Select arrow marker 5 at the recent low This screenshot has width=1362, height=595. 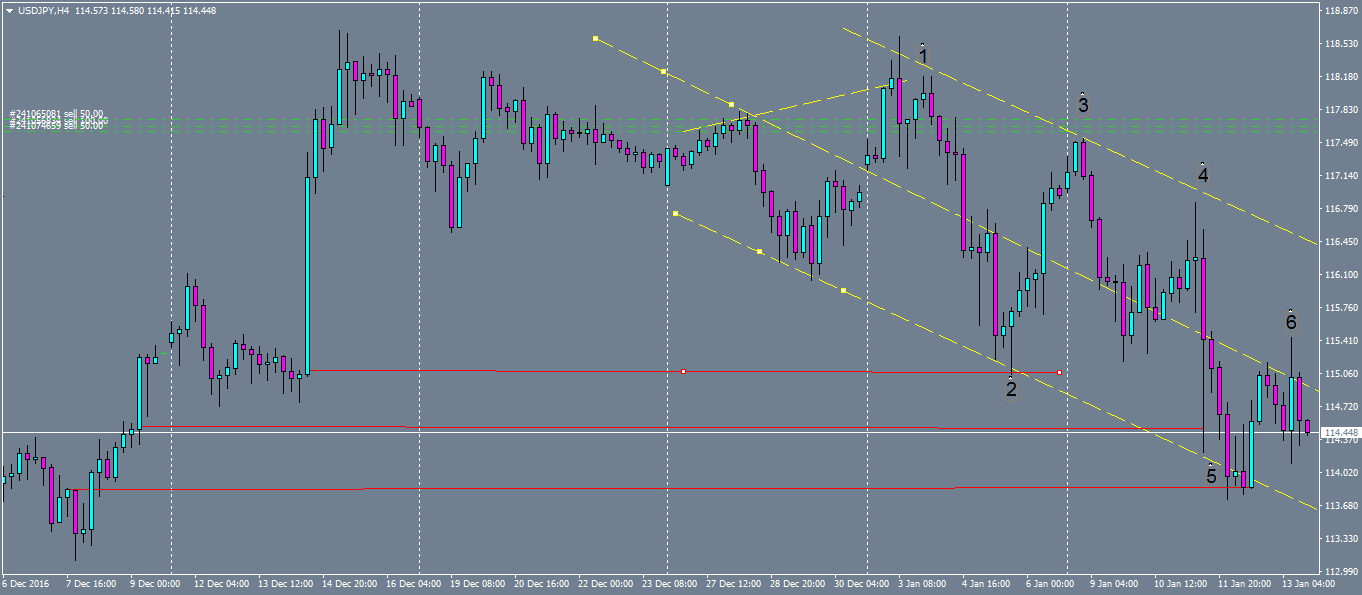(x=1210, y=477)
